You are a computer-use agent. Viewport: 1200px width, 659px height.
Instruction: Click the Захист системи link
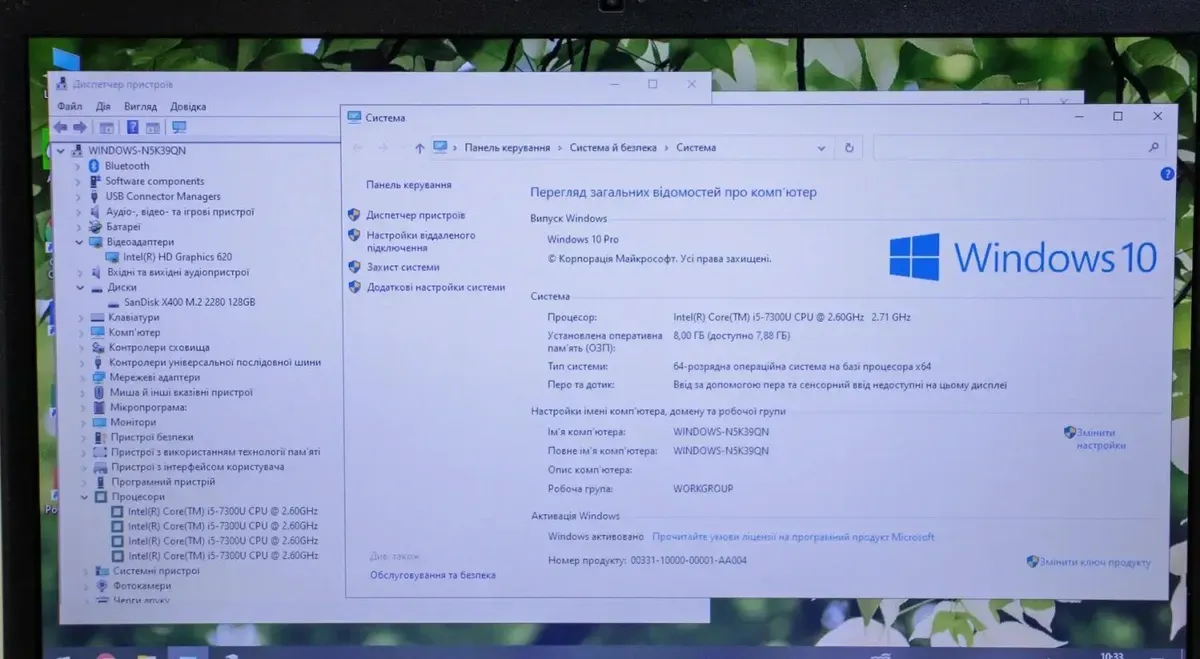[x=403, y=267]
